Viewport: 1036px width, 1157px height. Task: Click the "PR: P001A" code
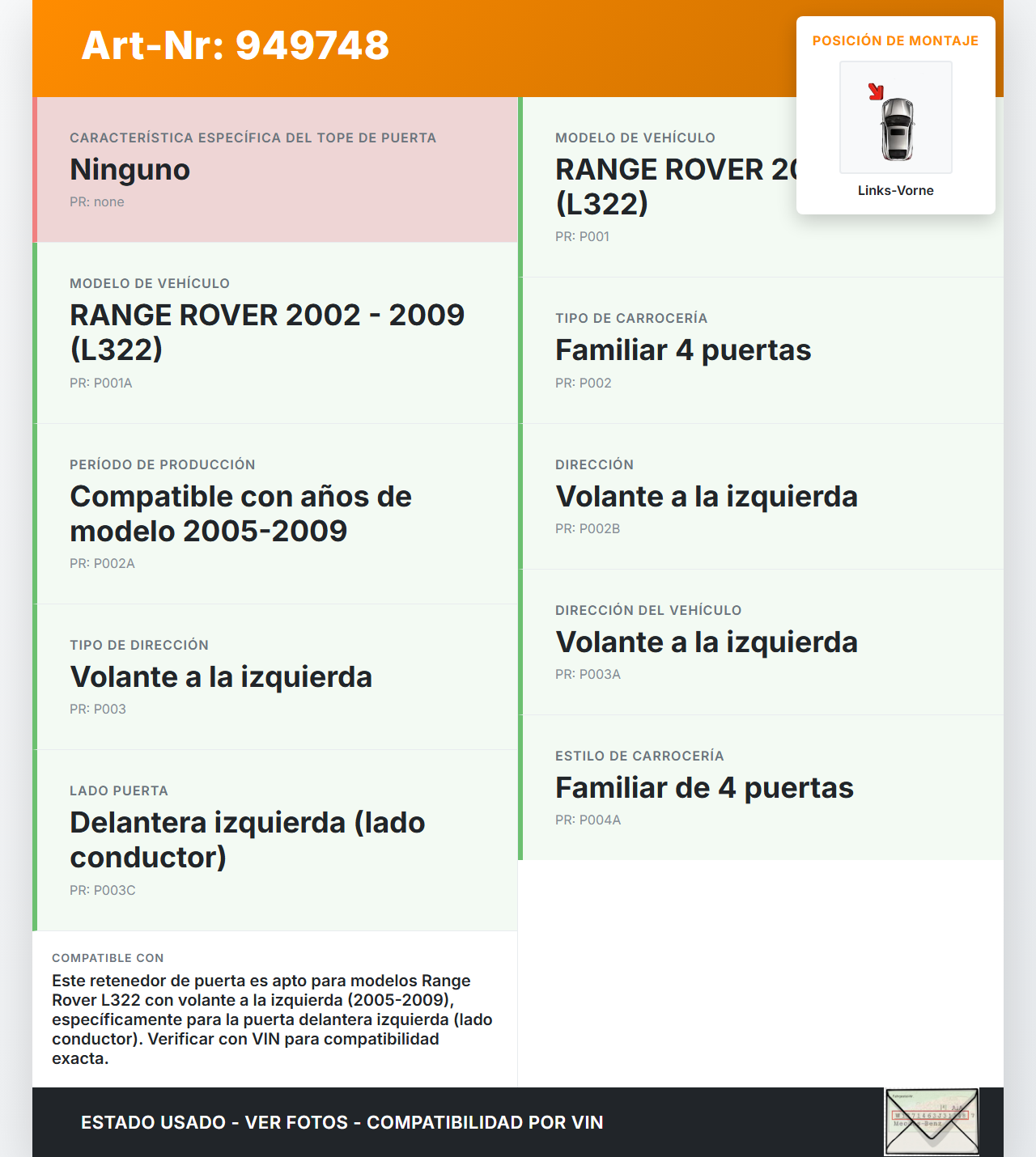[101, 383]
